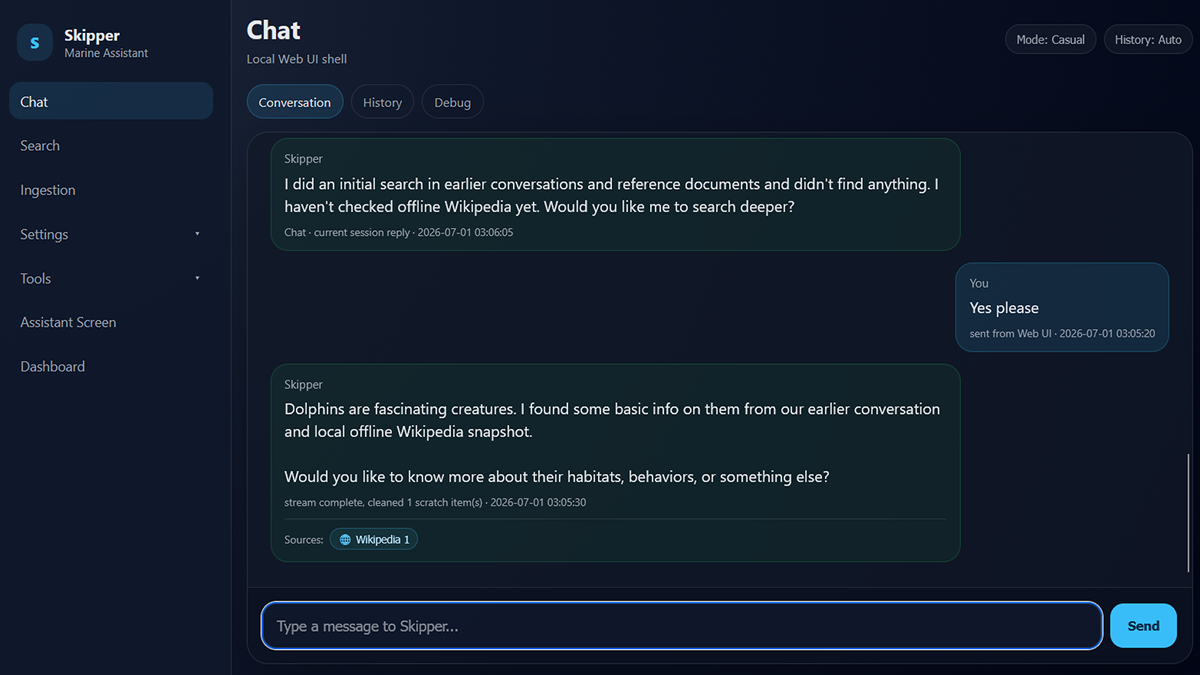Switch to the Conversation tab
Image resolution: width=1200 pixels, height=675 pixels.
295,102
